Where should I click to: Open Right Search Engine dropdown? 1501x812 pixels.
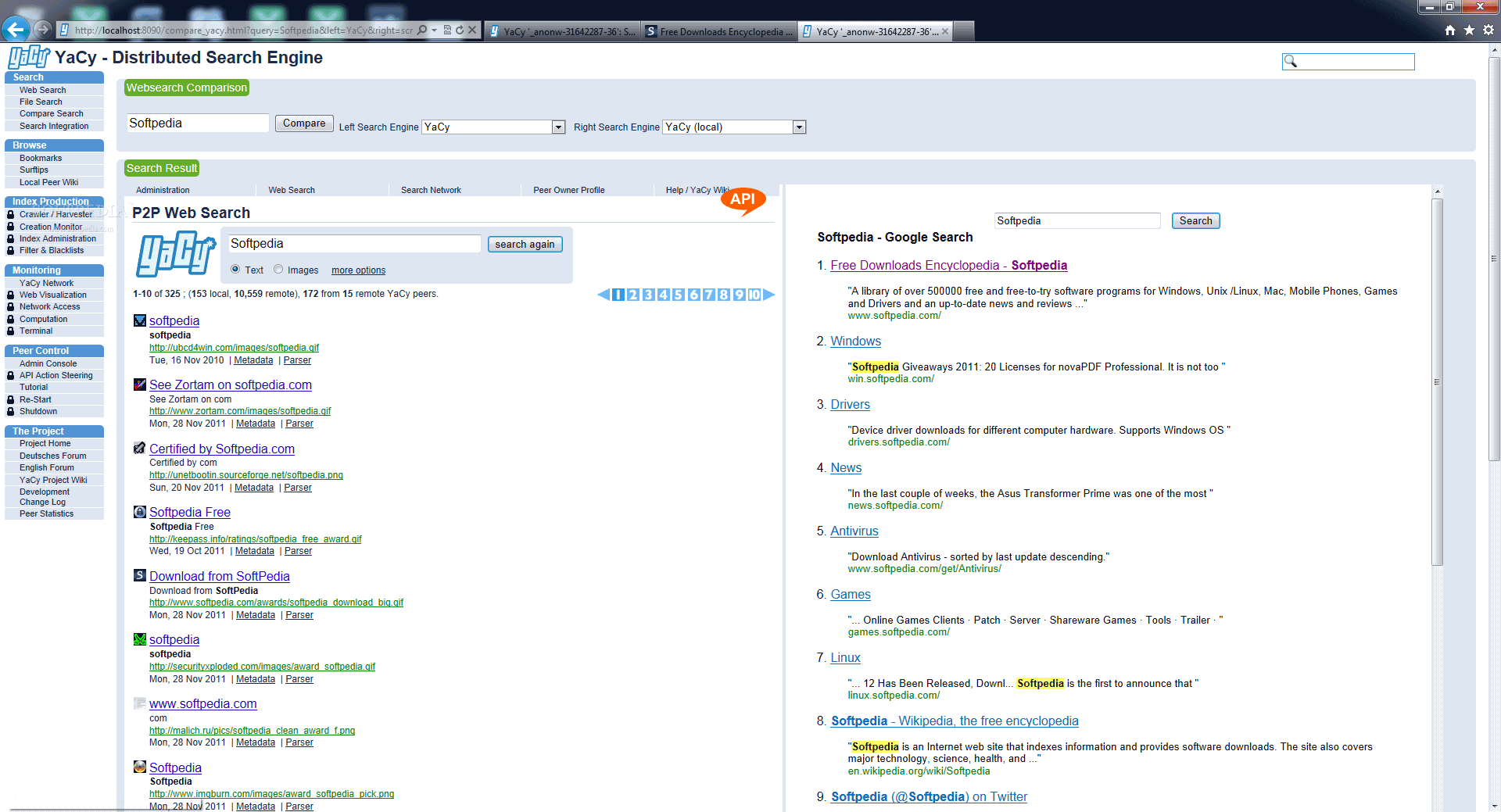coord(734,127)
